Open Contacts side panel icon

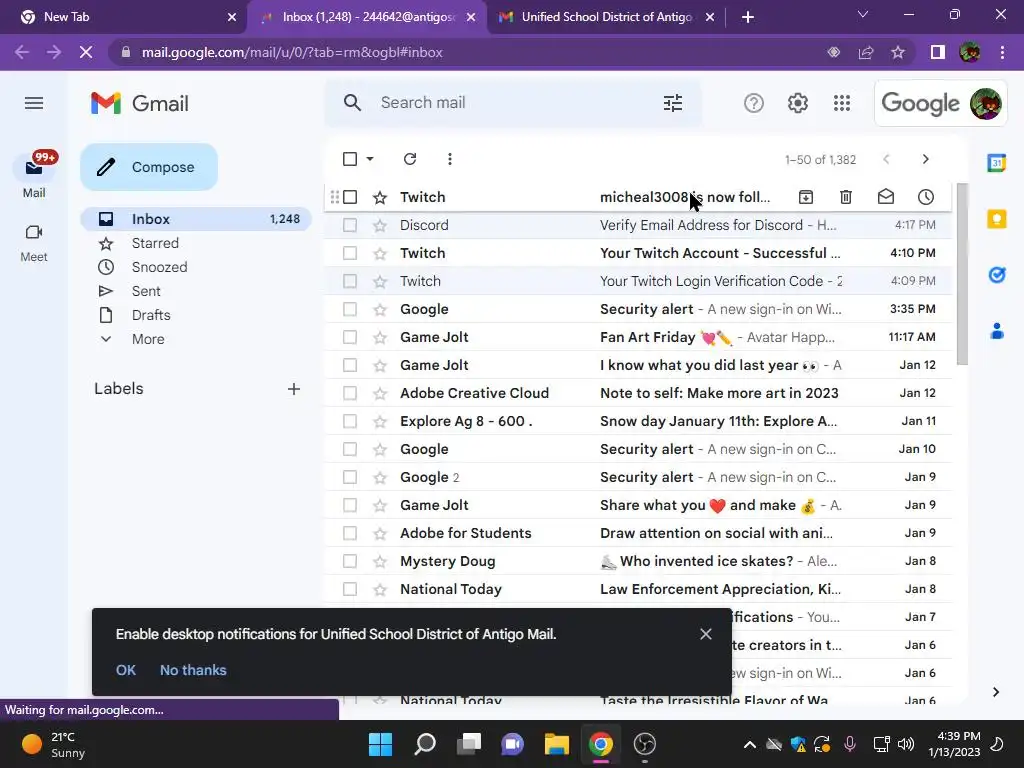(x=997, y=331)
